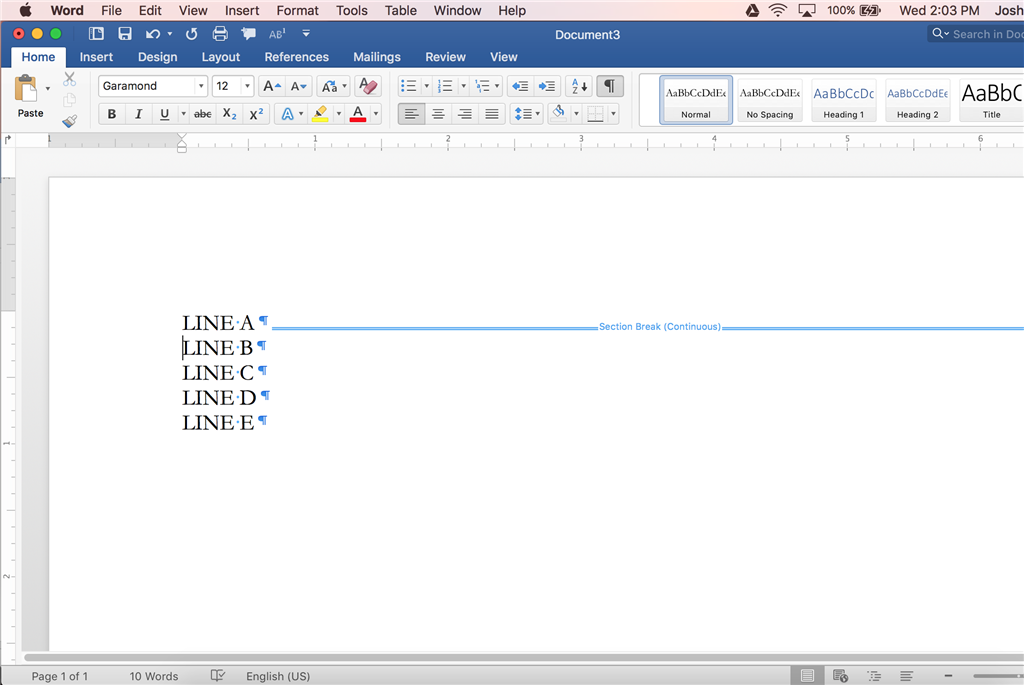Apply yellow text highlight color
This screenshot has height=685, width=1024.
pos(320,114)
